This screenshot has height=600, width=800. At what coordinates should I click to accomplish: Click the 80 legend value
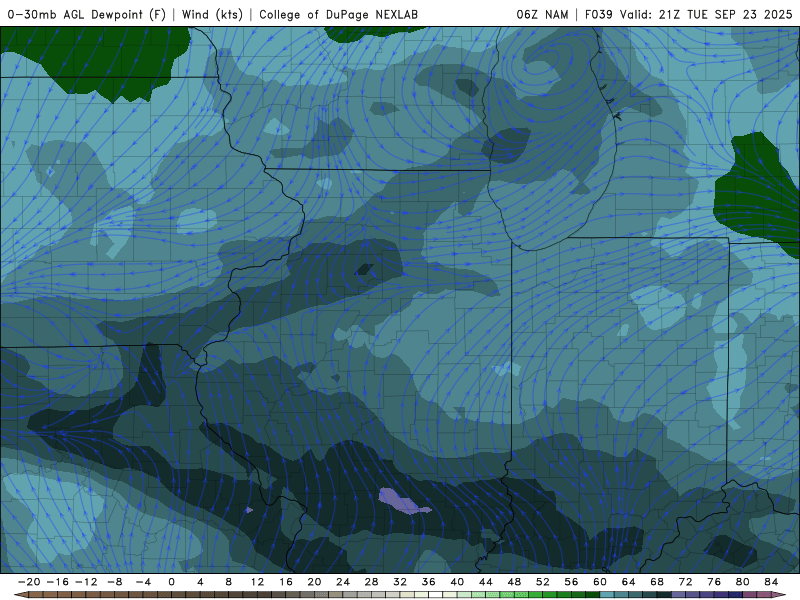pyautogui.click(x=743, y=582)
